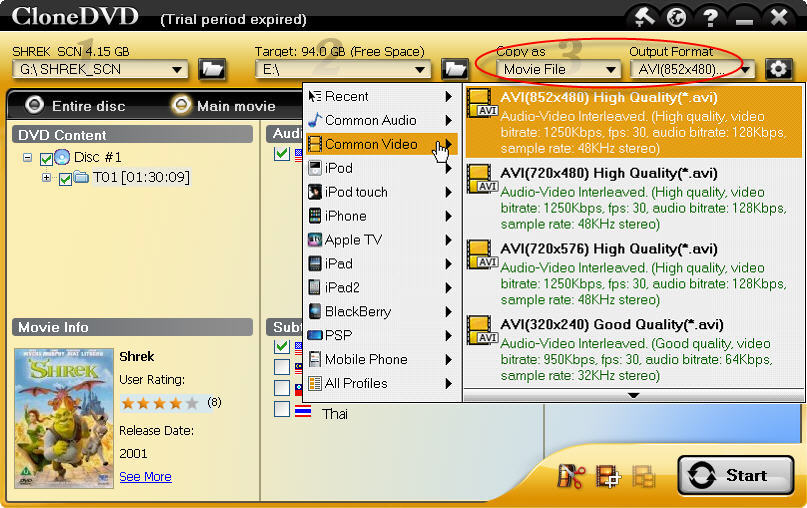Screen dimensions: 807x508
Task: Click the BlackBerry phone icon
Action: [315, 311]
